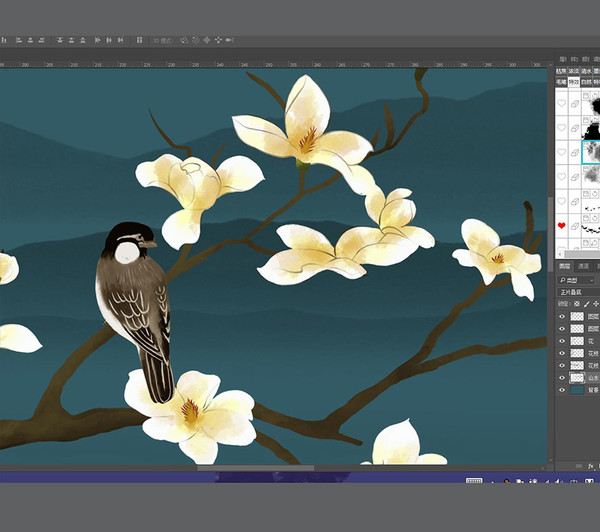600x532 pixels.
Task: Click the align right edges icon
Action: coord(41,40)
